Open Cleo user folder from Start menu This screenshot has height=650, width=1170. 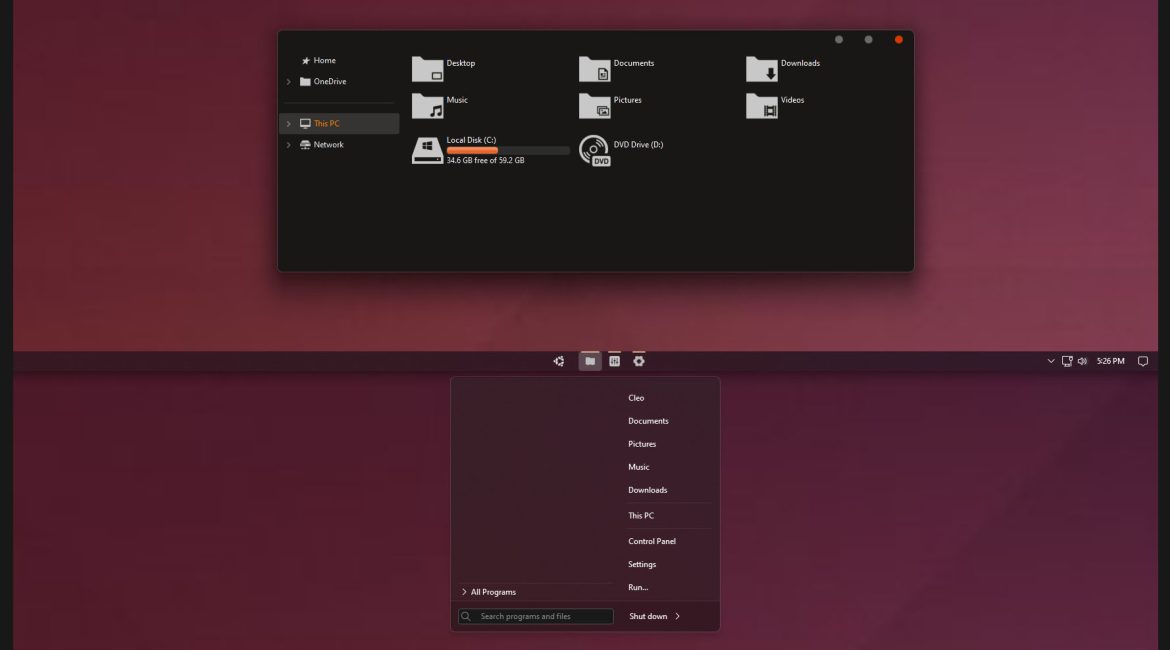[636, 398]
